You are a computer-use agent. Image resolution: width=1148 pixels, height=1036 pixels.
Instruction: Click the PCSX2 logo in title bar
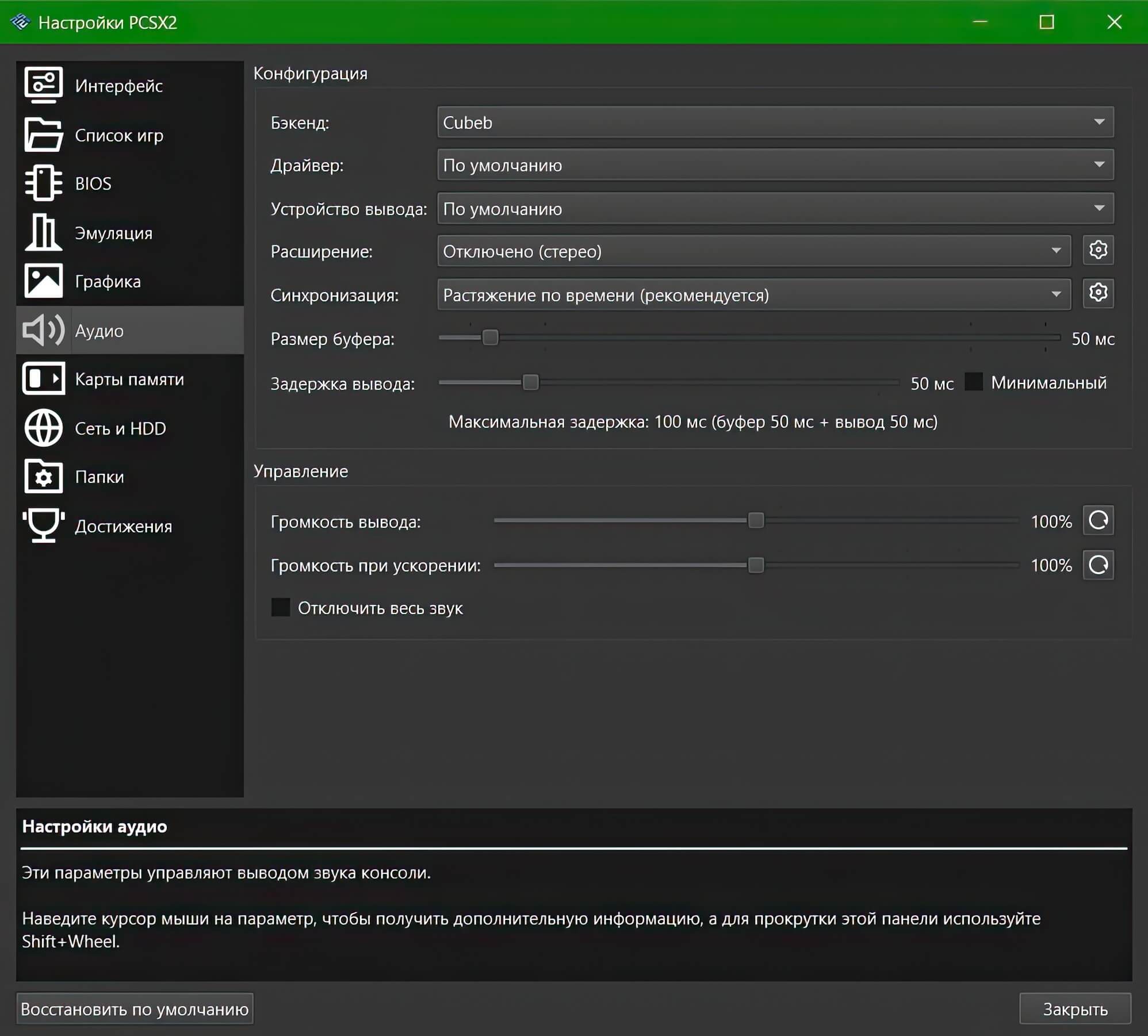tap(20, 22)
